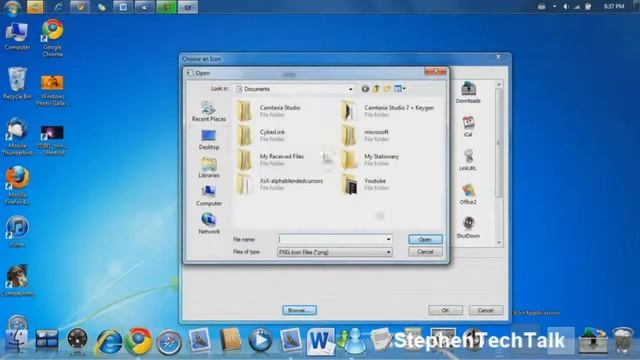The height and width of the screenshot is (360, 640).
Task: Click Open button in file dialog
Action: pyautogui.click(x=425, y=240)
